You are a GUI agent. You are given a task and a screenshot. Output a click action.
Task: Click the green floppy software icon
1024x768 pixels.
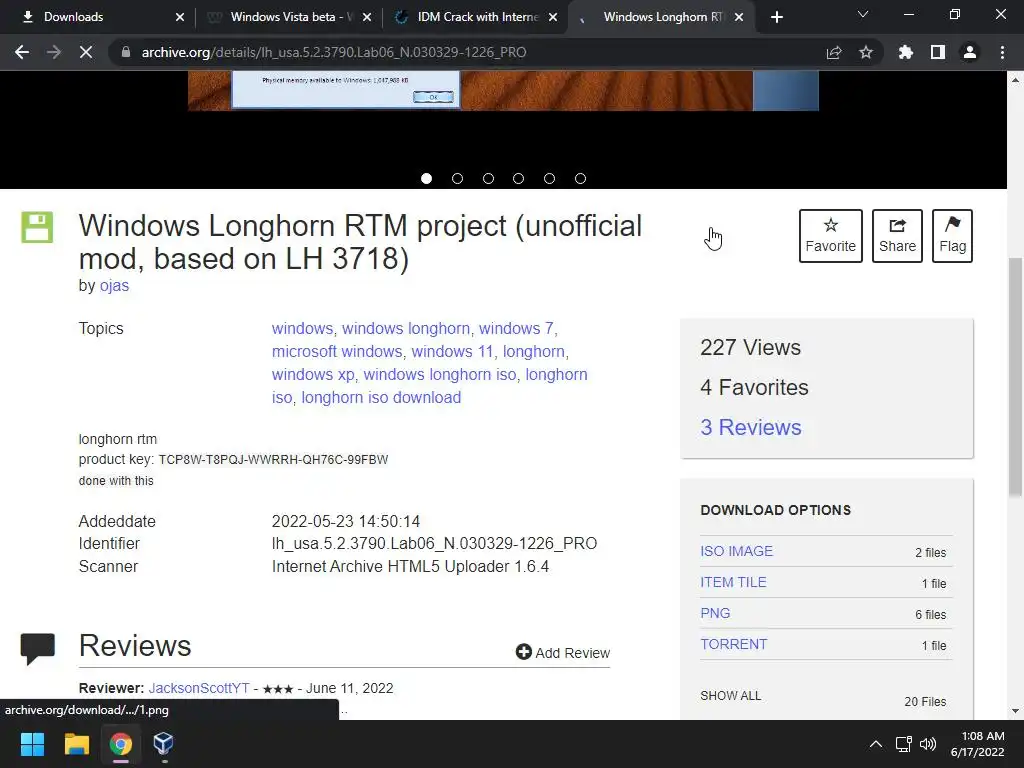[x=37, y=227]
